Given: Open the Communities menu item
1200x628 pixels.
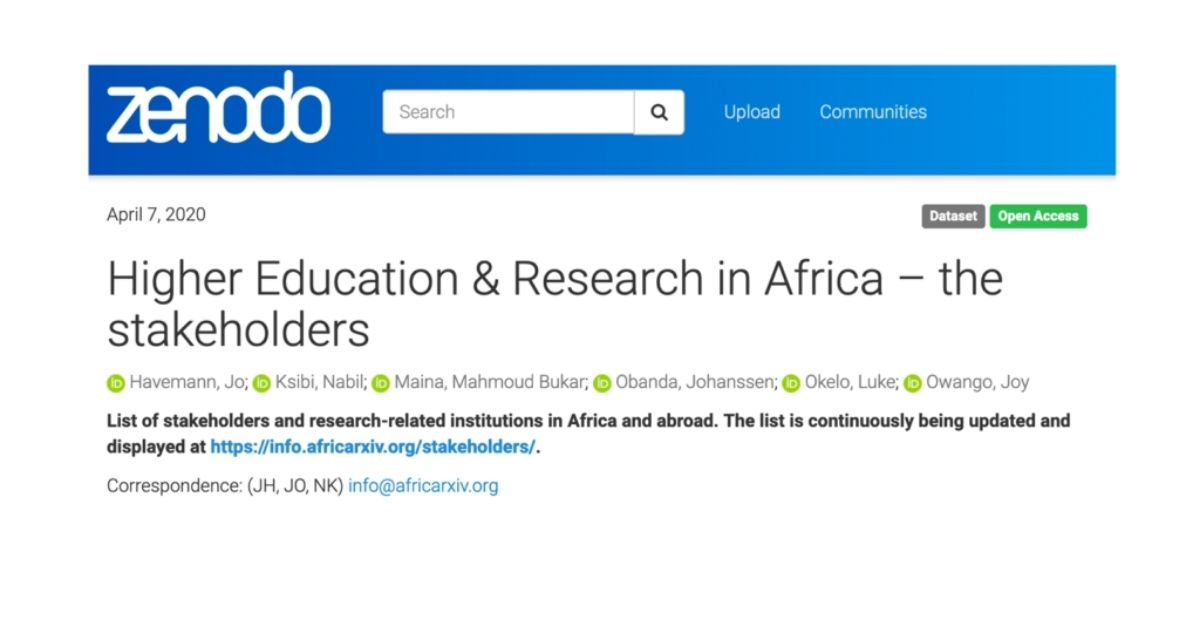Looking at the screenshot, I should click(873, 112).
